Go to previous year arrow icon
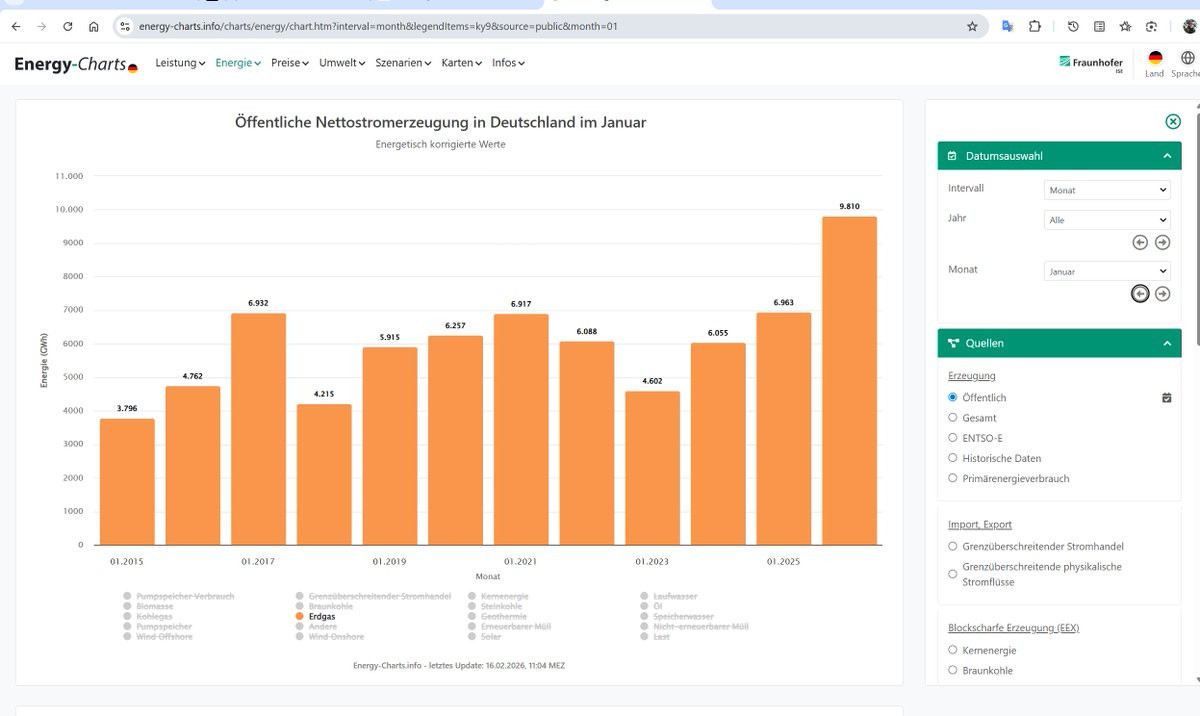The width and height of the screenshot is (1200, 716). 1140,242
